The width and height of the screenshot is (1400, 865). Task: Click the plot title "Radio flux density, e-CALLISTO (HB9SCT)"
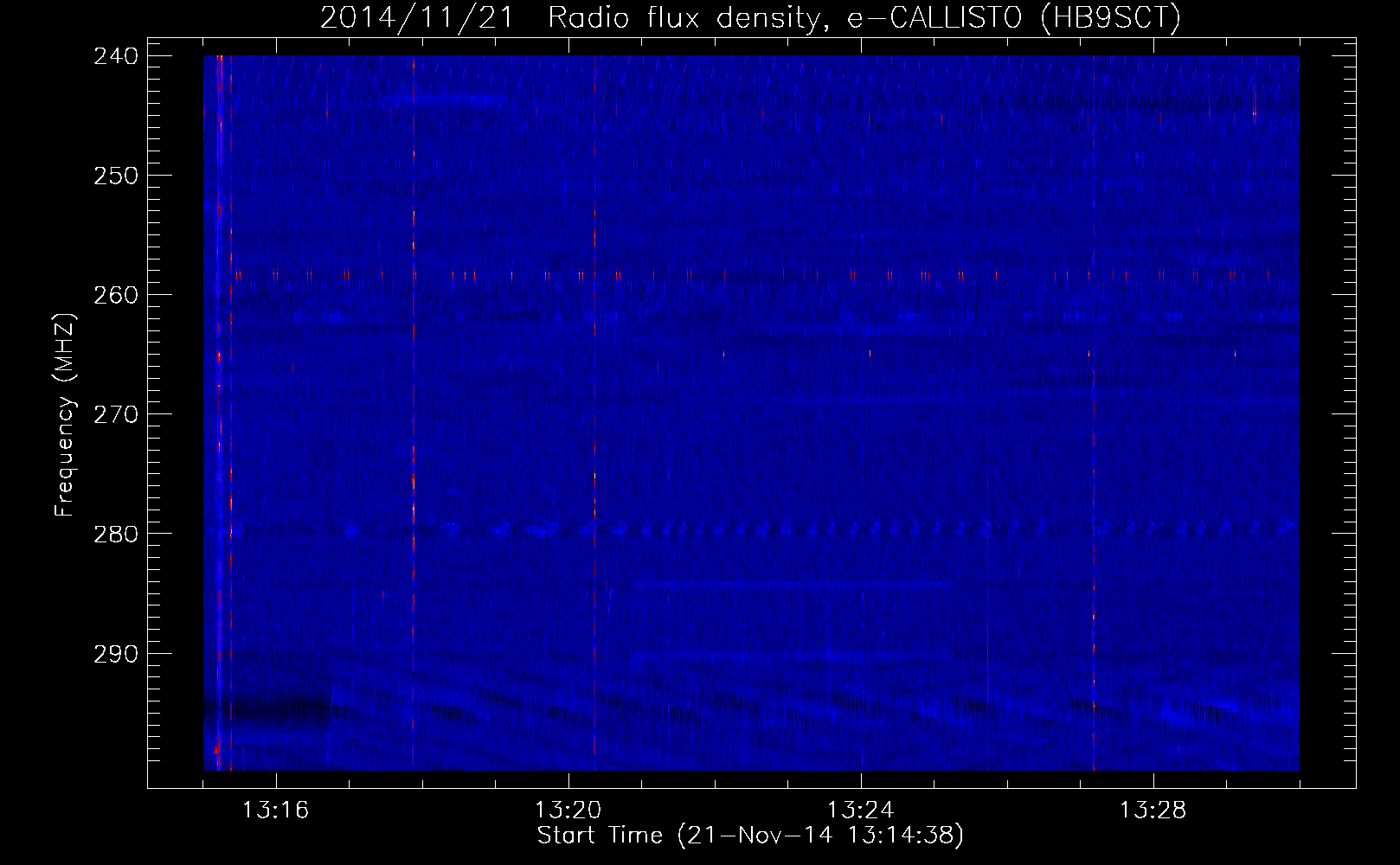tap(864, 18)
